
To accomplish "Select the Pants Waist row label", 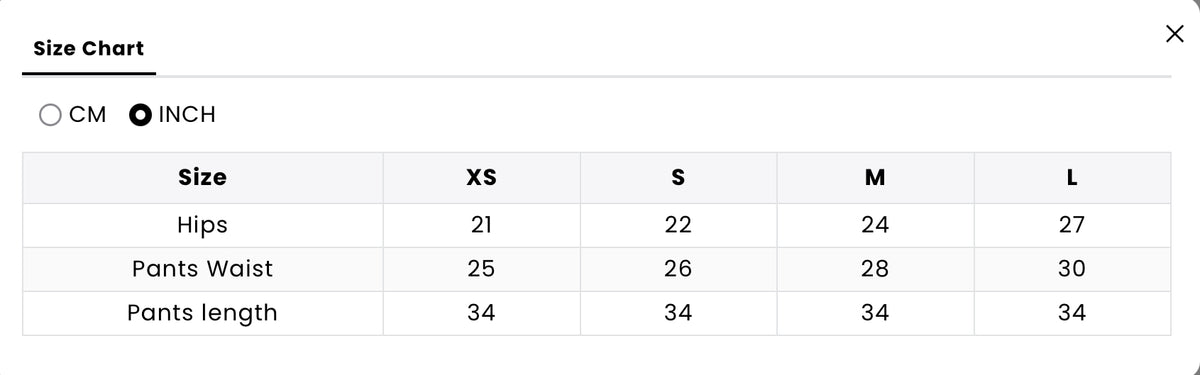I will pos(202,269).
